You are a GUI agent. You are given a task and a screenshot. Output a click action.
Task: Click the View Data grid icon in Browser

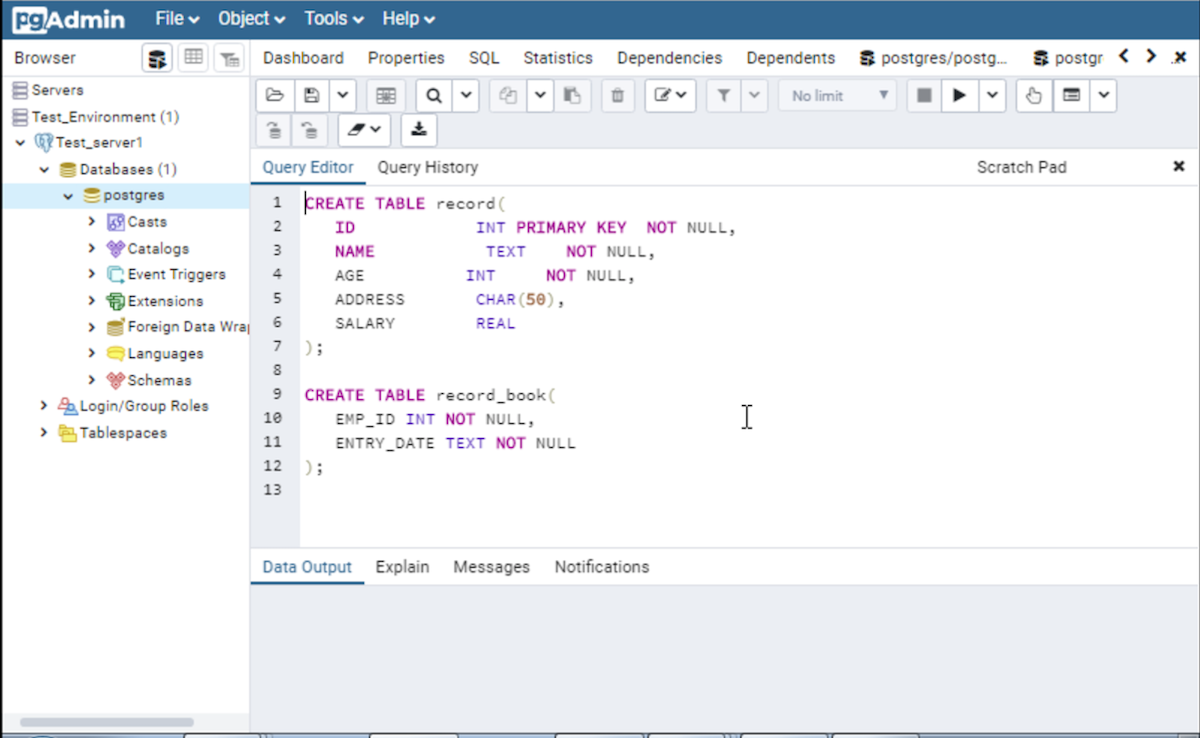click(x=193, y=58)
